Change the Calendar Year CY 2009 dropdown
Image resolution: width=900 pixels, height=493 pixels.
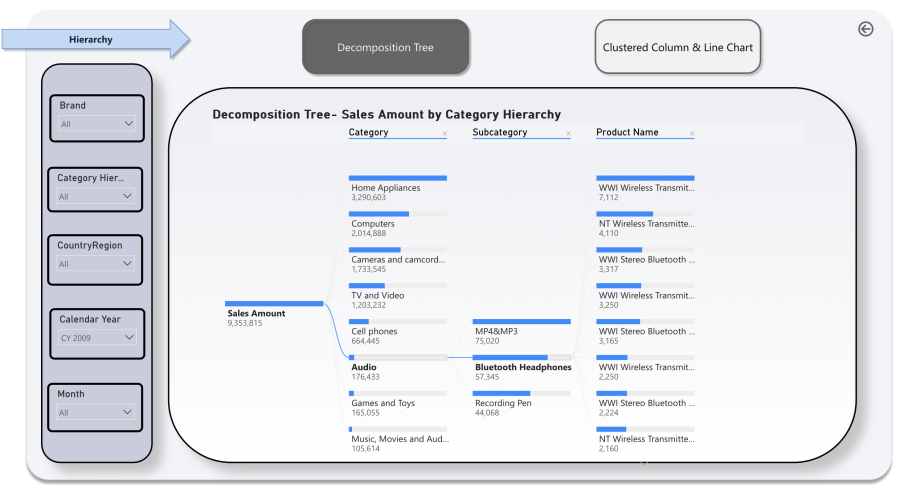[95, 337]
